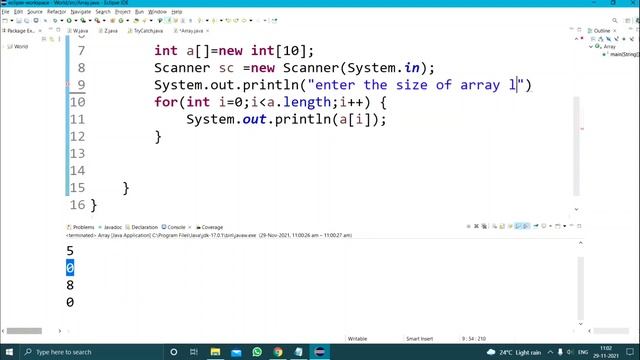
Task: Open the Run menu
Action: [139, 12]
